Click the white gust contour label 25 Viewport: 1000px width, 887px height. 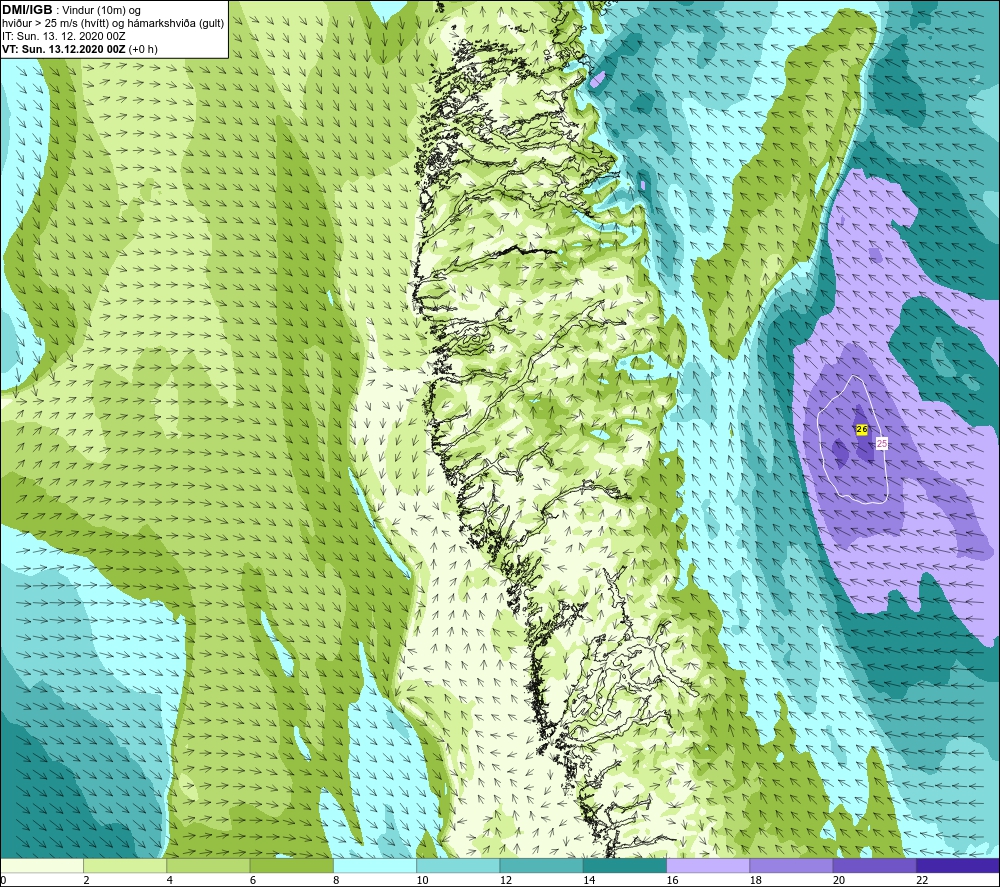tap(882, 444)
